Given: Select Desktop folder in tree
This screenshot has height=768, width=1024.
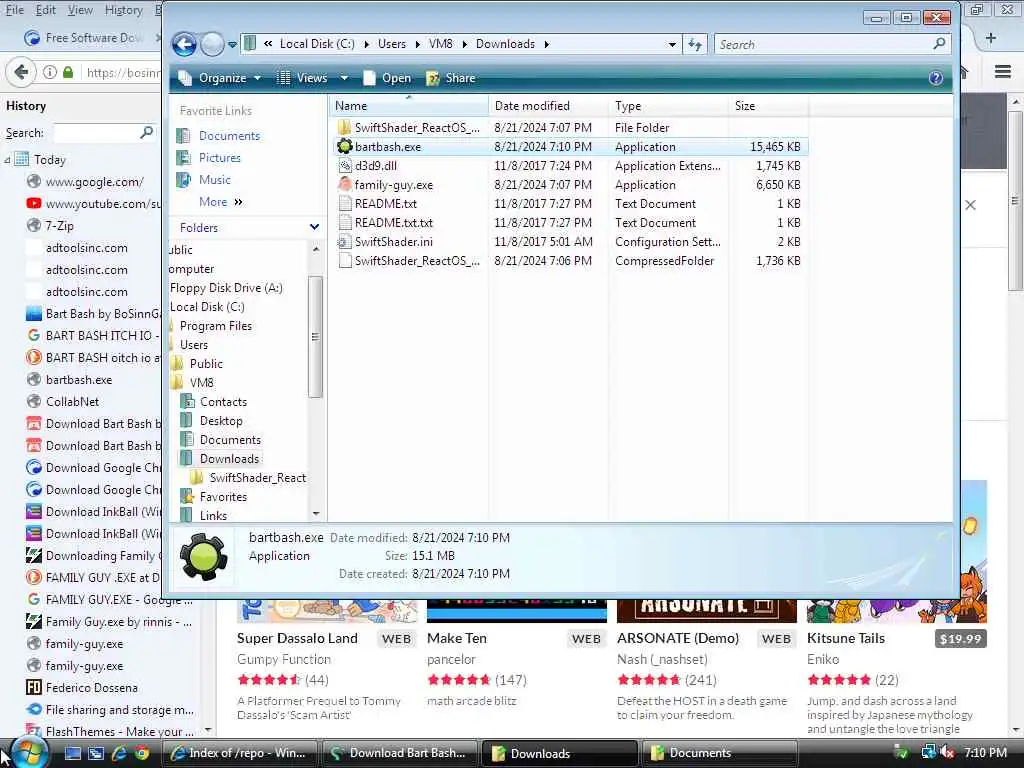Looking at the screenshot, I should point(221,421).
